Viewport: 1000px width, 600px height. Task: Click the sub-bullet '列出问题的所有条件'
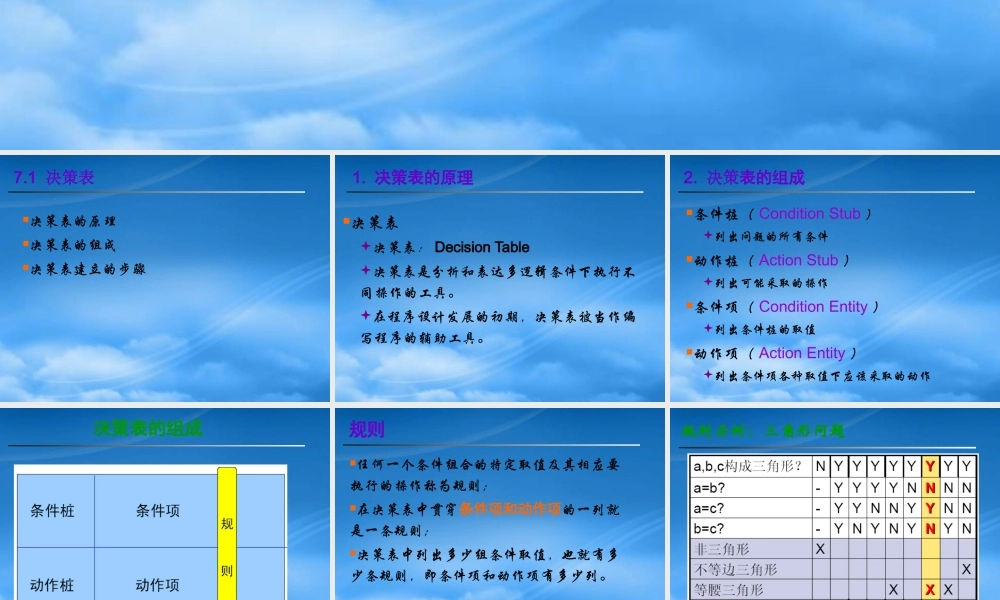771,237
